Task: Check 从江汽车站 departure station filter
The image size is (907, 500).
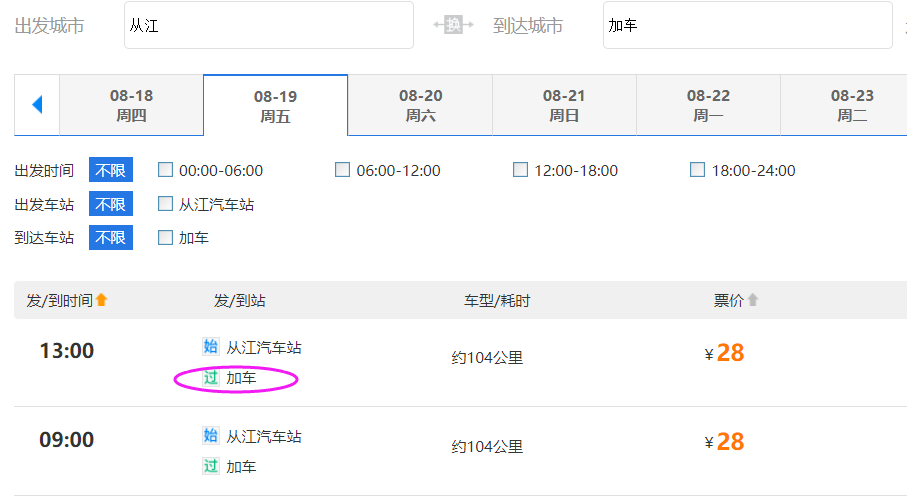Action: click(x=166, y=204)
